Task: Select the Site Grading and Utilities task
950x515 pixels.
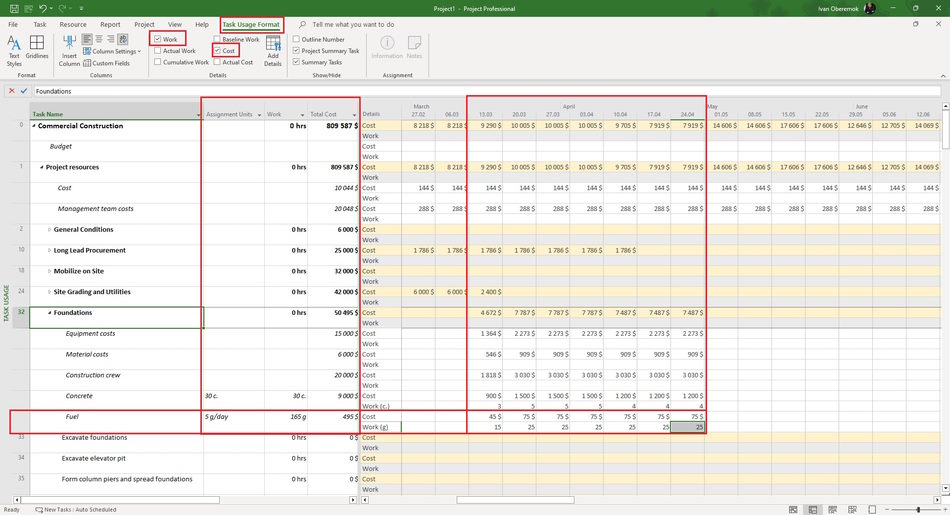Action: (92, 292)
